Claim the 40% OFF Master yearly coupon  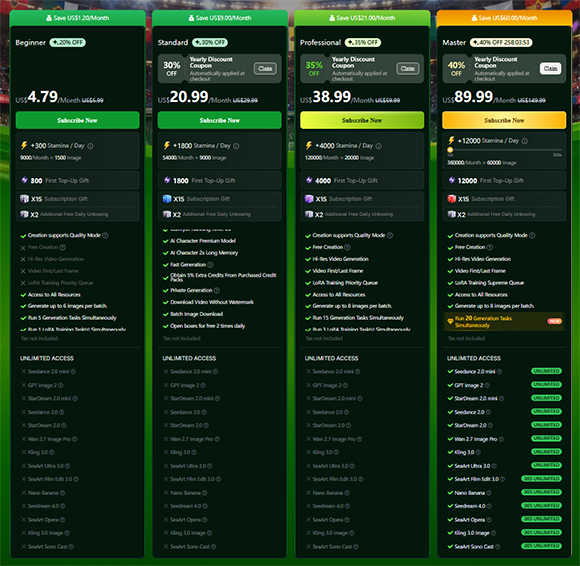pos(550,68)
